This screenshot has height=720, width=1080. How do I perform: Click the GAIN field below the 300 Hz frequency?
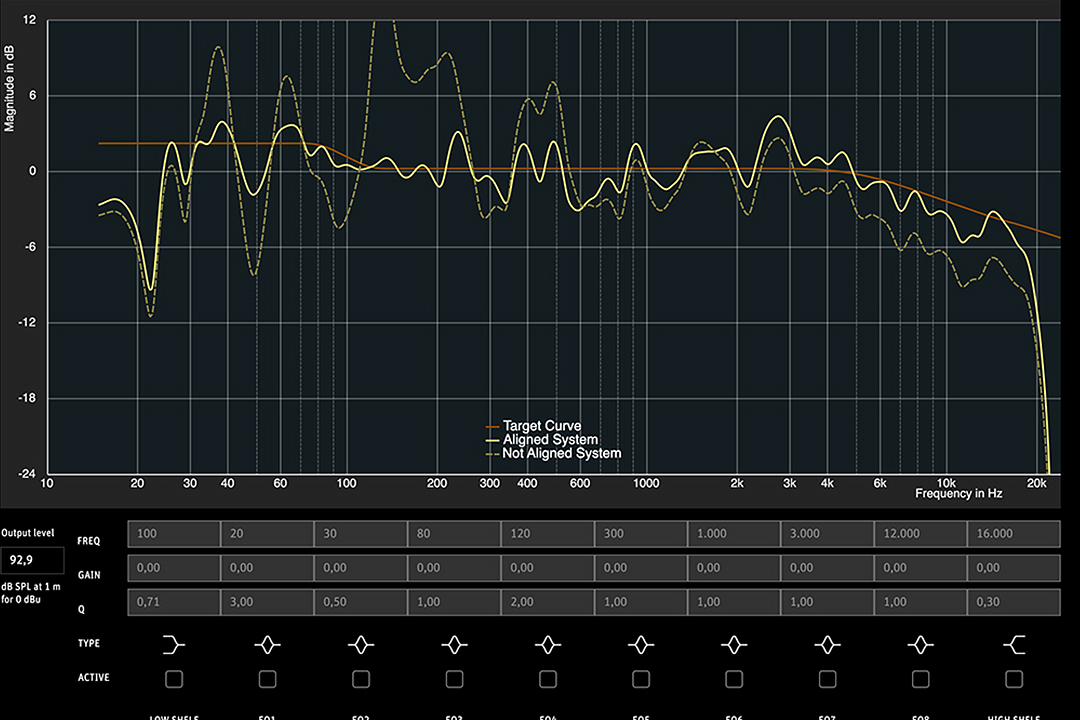click(641, 568)
